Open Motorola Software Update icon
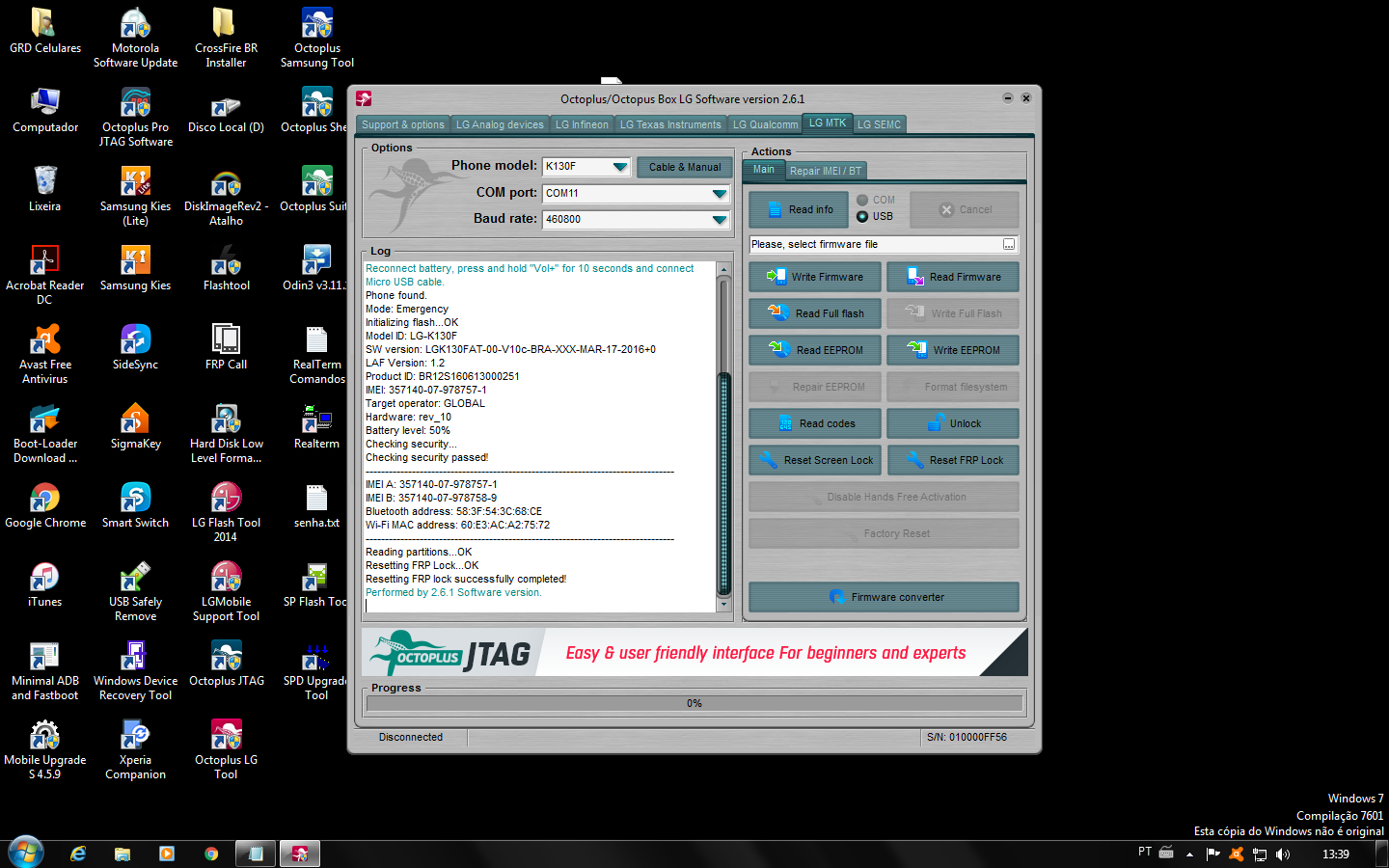This screenshot has width=1389, height=868. [135, 39]
